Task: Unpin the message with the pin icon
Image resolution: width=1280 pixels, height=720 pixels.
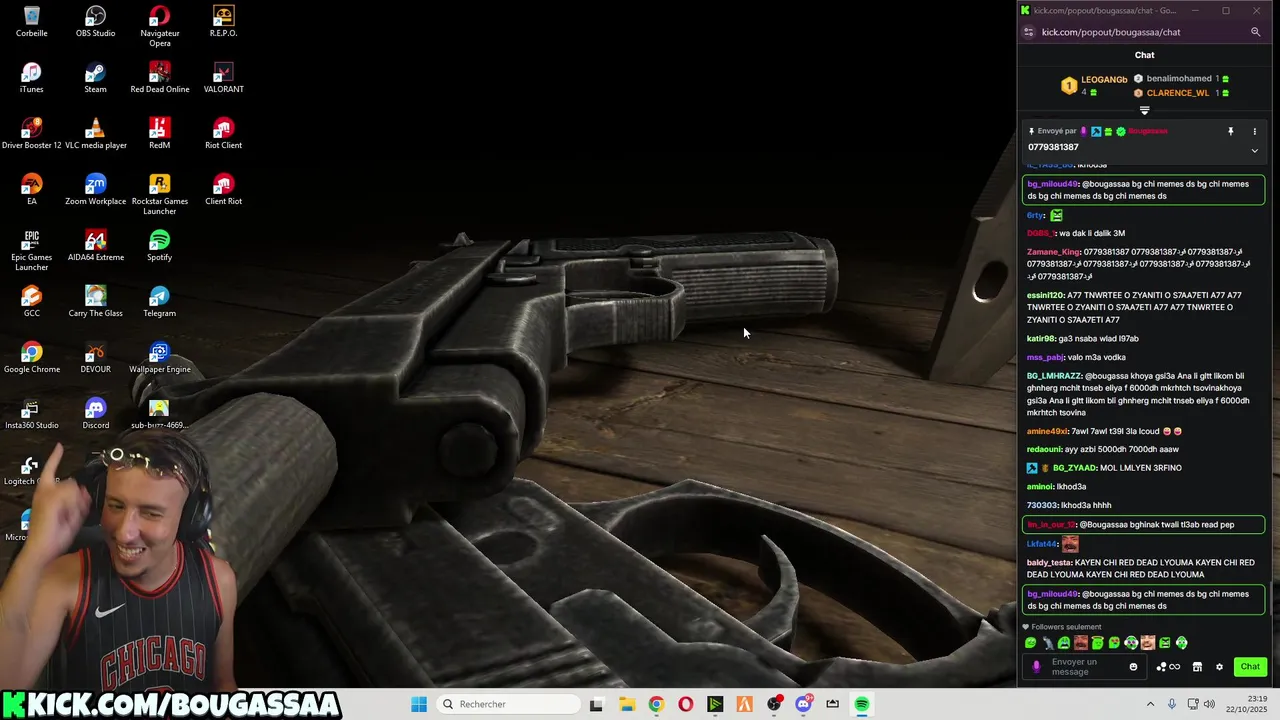Action: coord(1230,132)
